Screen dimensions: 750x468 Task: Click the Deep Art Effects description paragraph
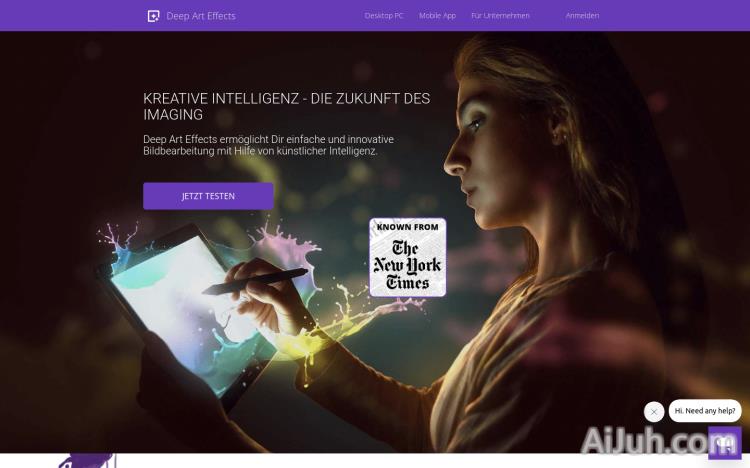tap(268, 145)
